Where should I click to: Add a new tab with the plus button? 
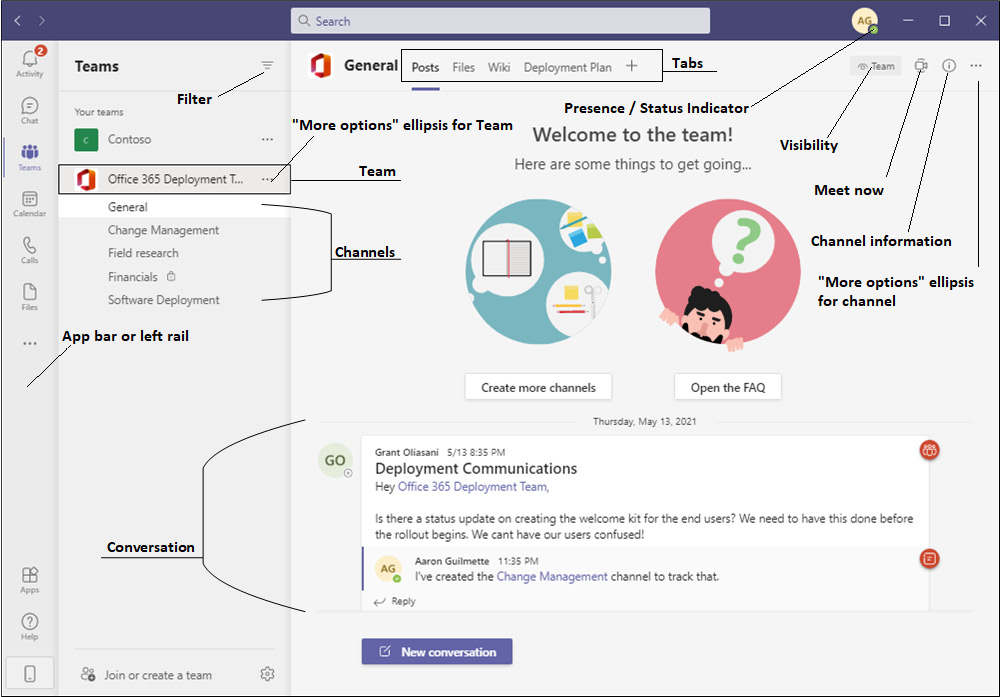pos(631,66)
